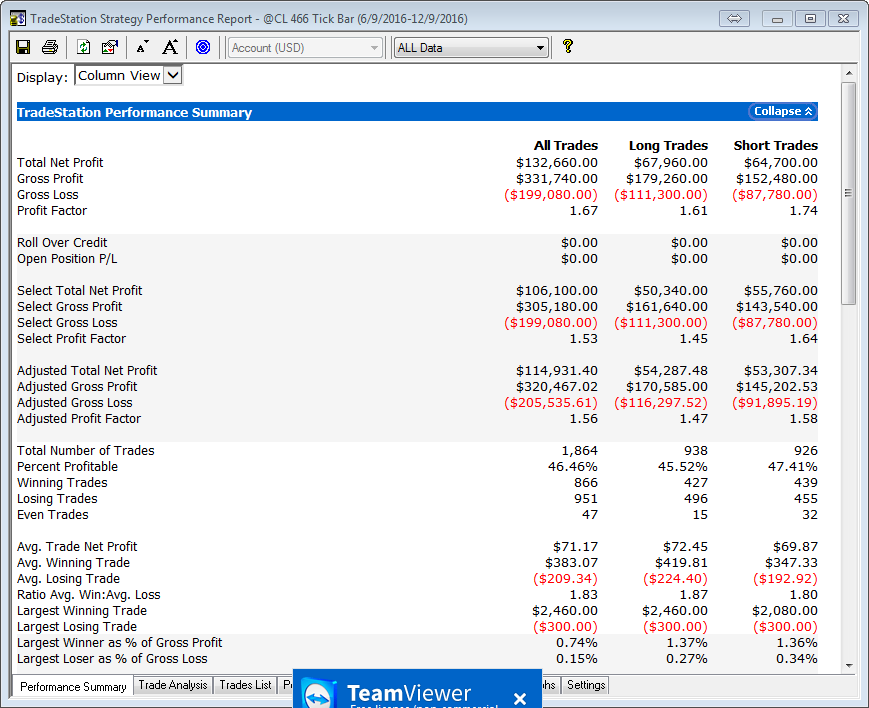Image resolution: width=869 pixels, height=708 pixels.
Task: Click the blue target circle icon
Action: (203, 47)
